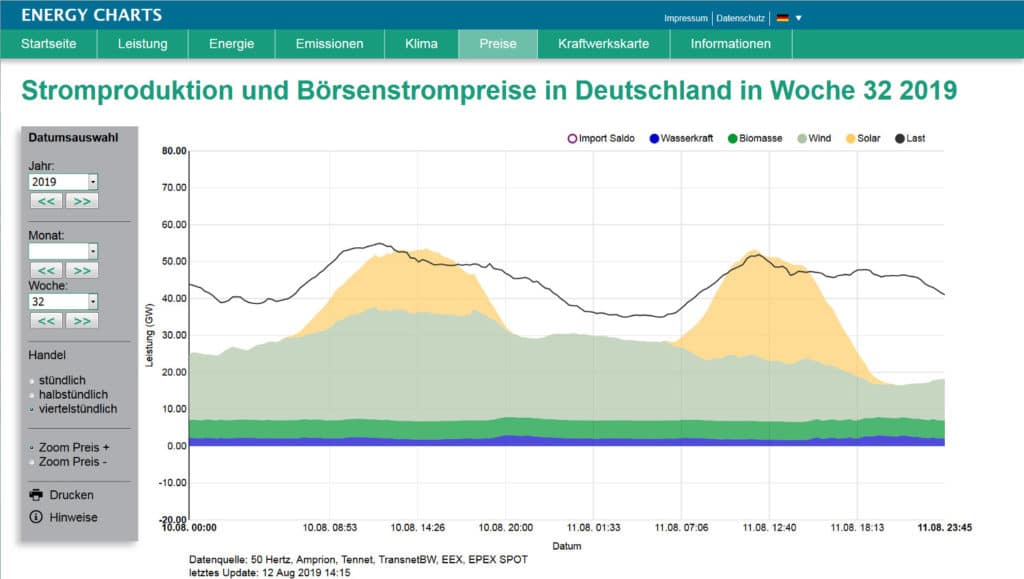Open the Jahr dropdown showing 2019
The image size is (1024, 579).
(64, 182)
